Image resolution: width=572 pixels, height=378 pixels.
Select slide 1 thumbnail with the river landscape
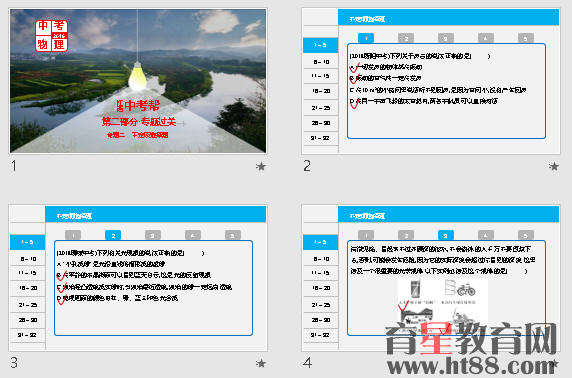[x=138, y=81]
